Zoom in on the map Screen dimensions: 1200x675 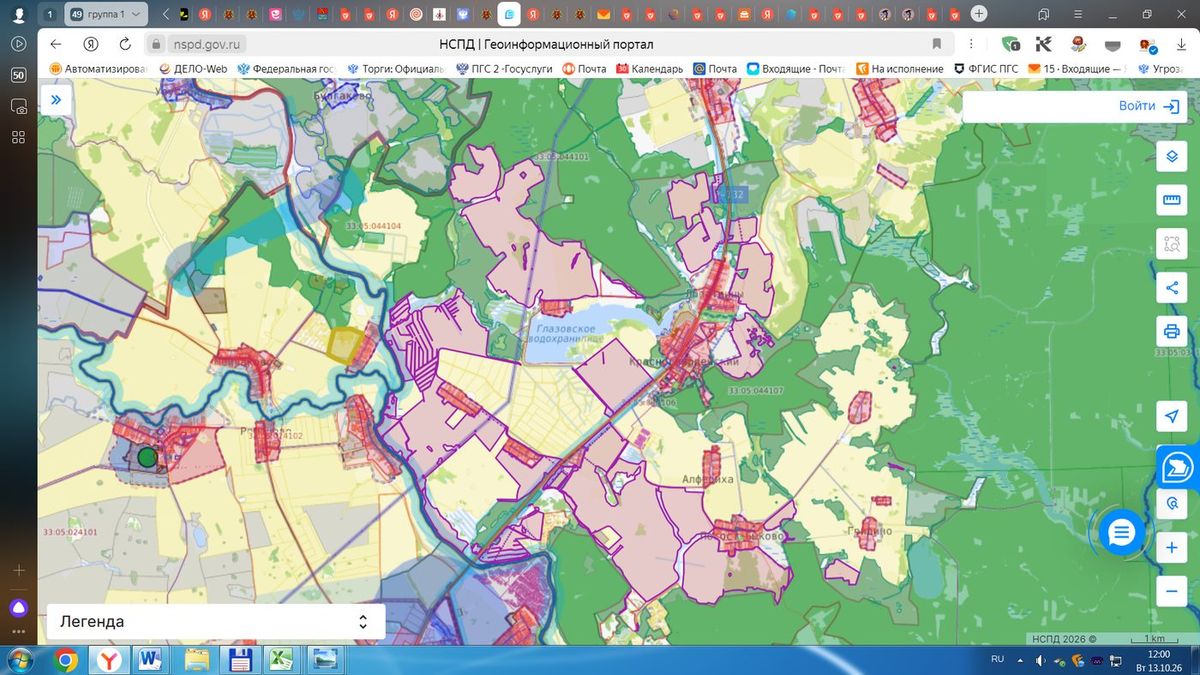pos(1171,548)
